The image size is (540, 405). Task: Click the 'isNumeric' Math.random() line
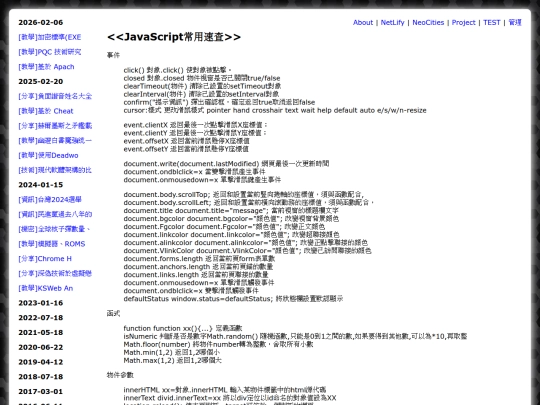coord(295,336)
